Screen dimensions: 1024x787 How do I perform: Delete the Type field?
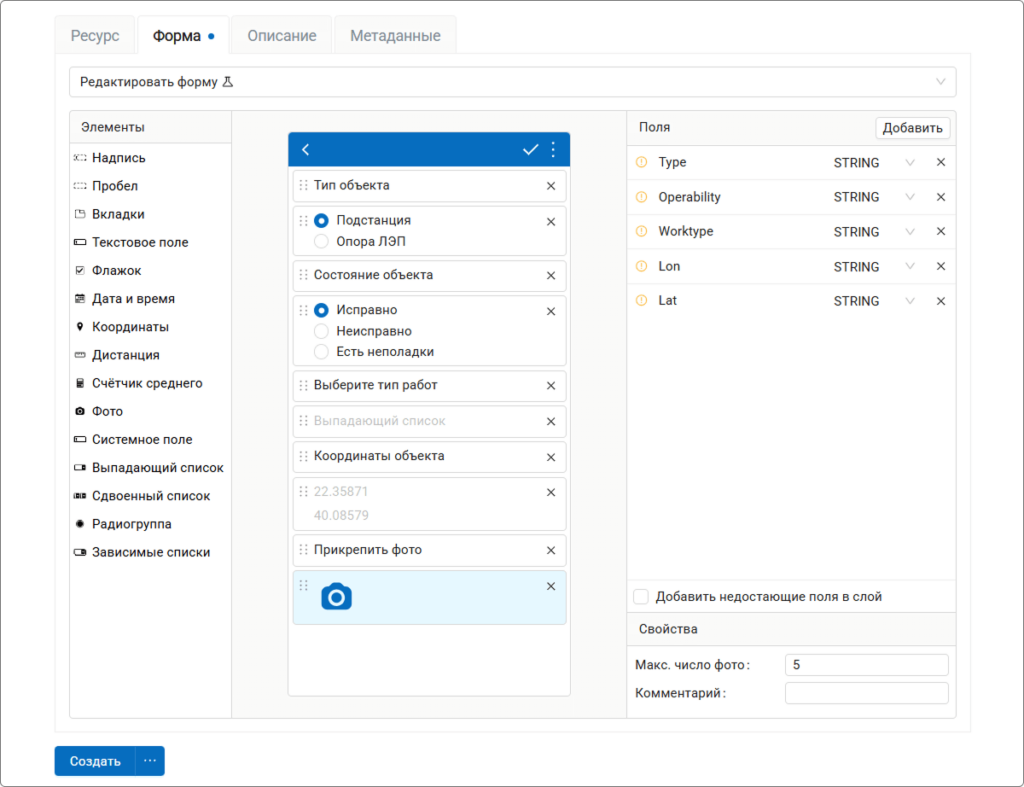tap(941, 162)
